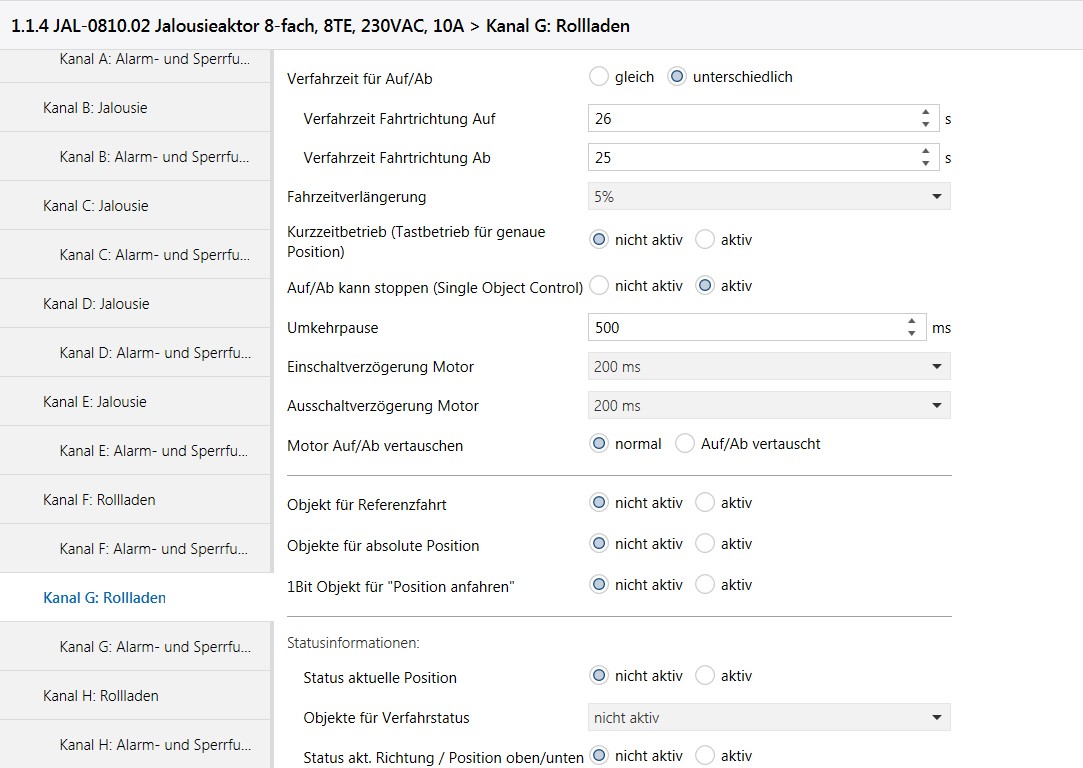Image resolution: width=1083 pixels, height=768 pixels.
Task: Open Kanal G: Alarm- und Sperrfunktionen page
Action: click(x=154, y=647)
